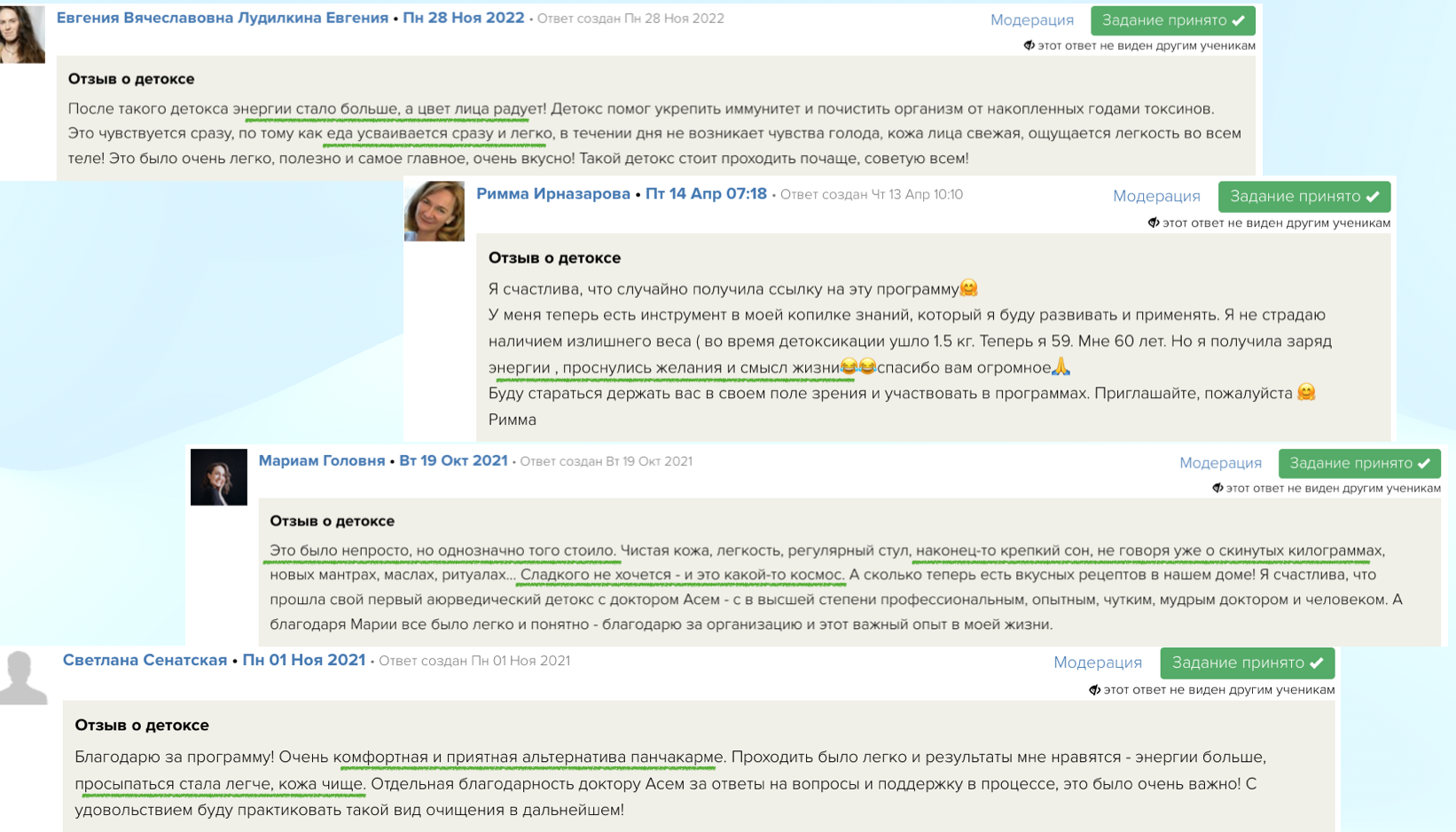The height and width of the screenshot is (832, 1456).
Task: Click text 'Ответ создан Пн 01 Ноя 2021'
Action: pos(474,661)
